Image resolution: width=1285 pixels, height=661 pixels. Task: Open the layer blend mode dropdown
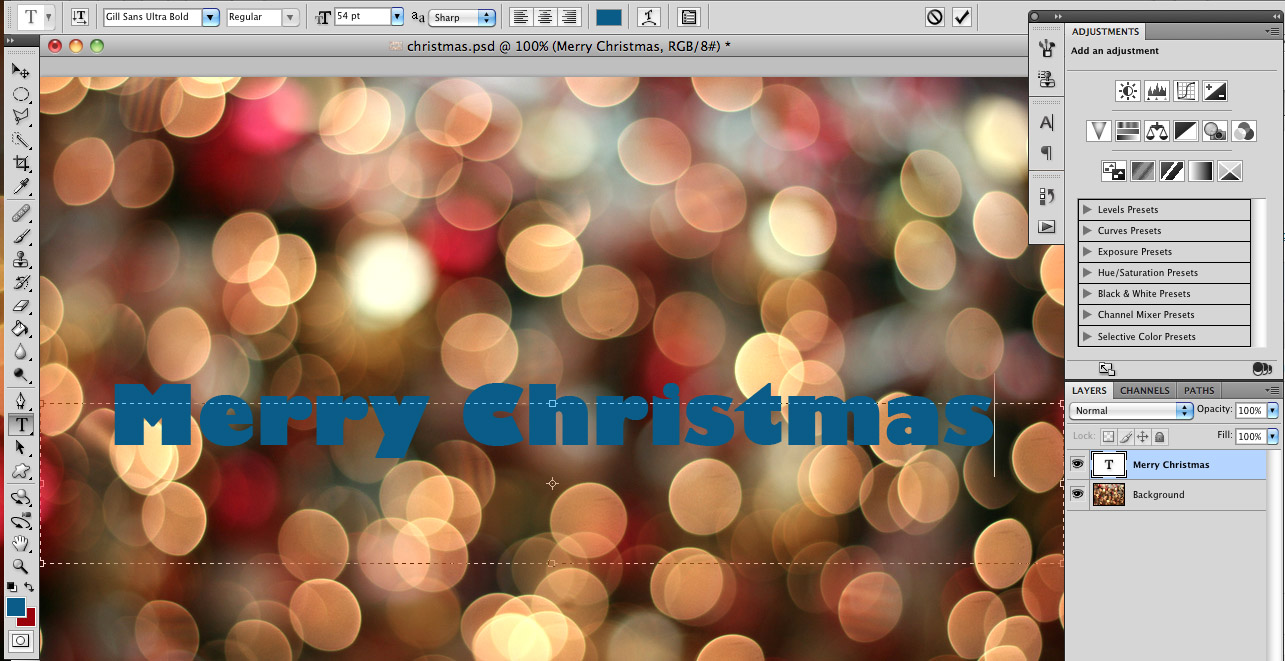click(1131, 410)
